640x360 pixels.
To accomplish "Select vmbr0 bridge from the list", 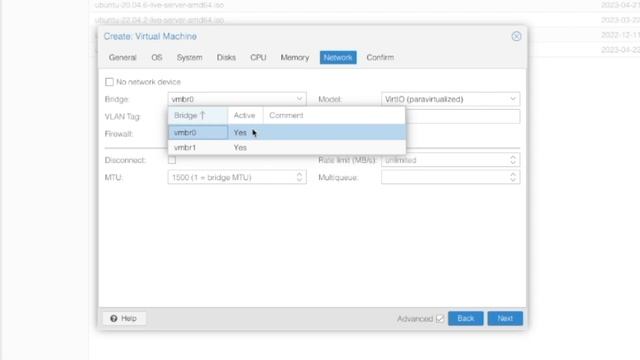I will [287, 133].
